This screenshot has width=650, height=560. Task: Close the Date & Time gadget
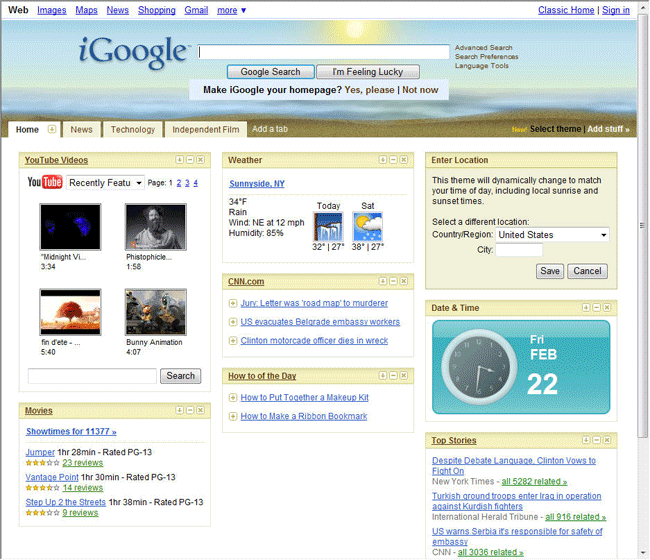pyautogui.click(x=607, y=307)
